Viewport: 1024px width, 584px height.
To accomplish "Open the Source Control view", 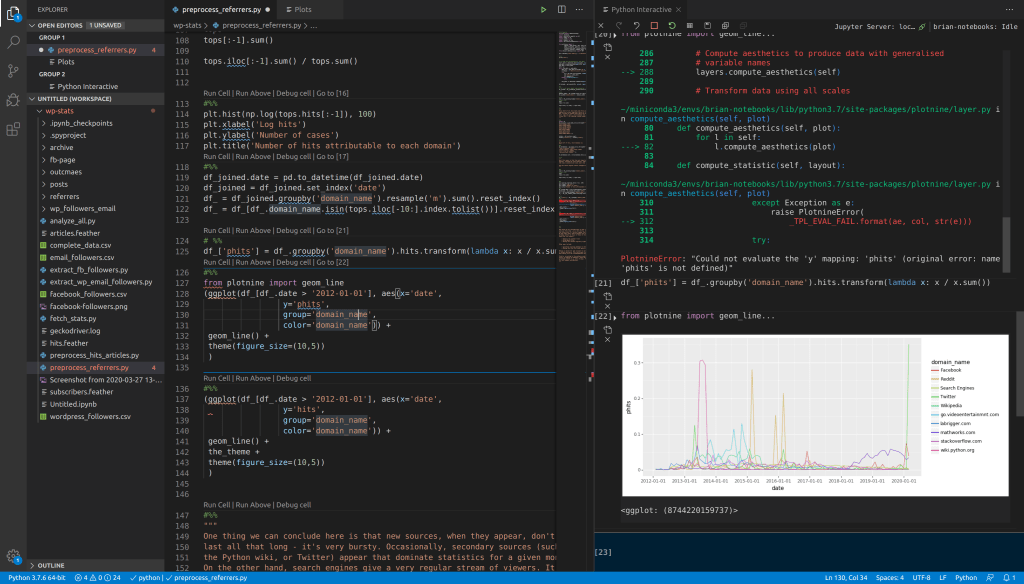I will 13,71.
